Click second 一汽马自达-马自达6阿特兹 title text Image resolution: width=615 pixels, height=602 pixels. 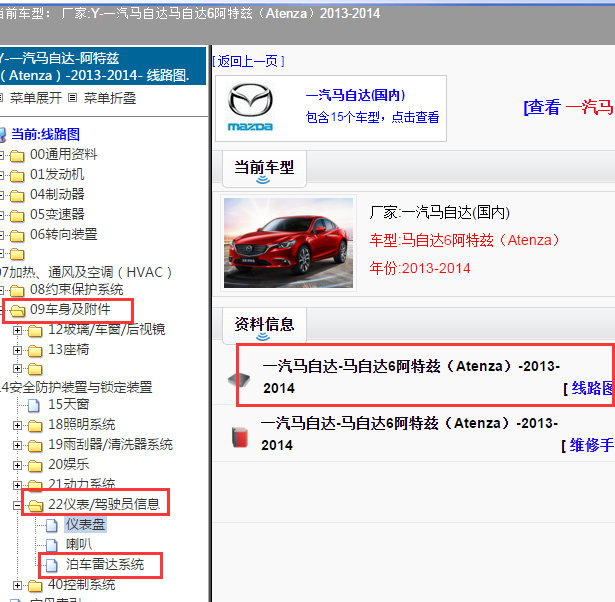tap(409, 434)
